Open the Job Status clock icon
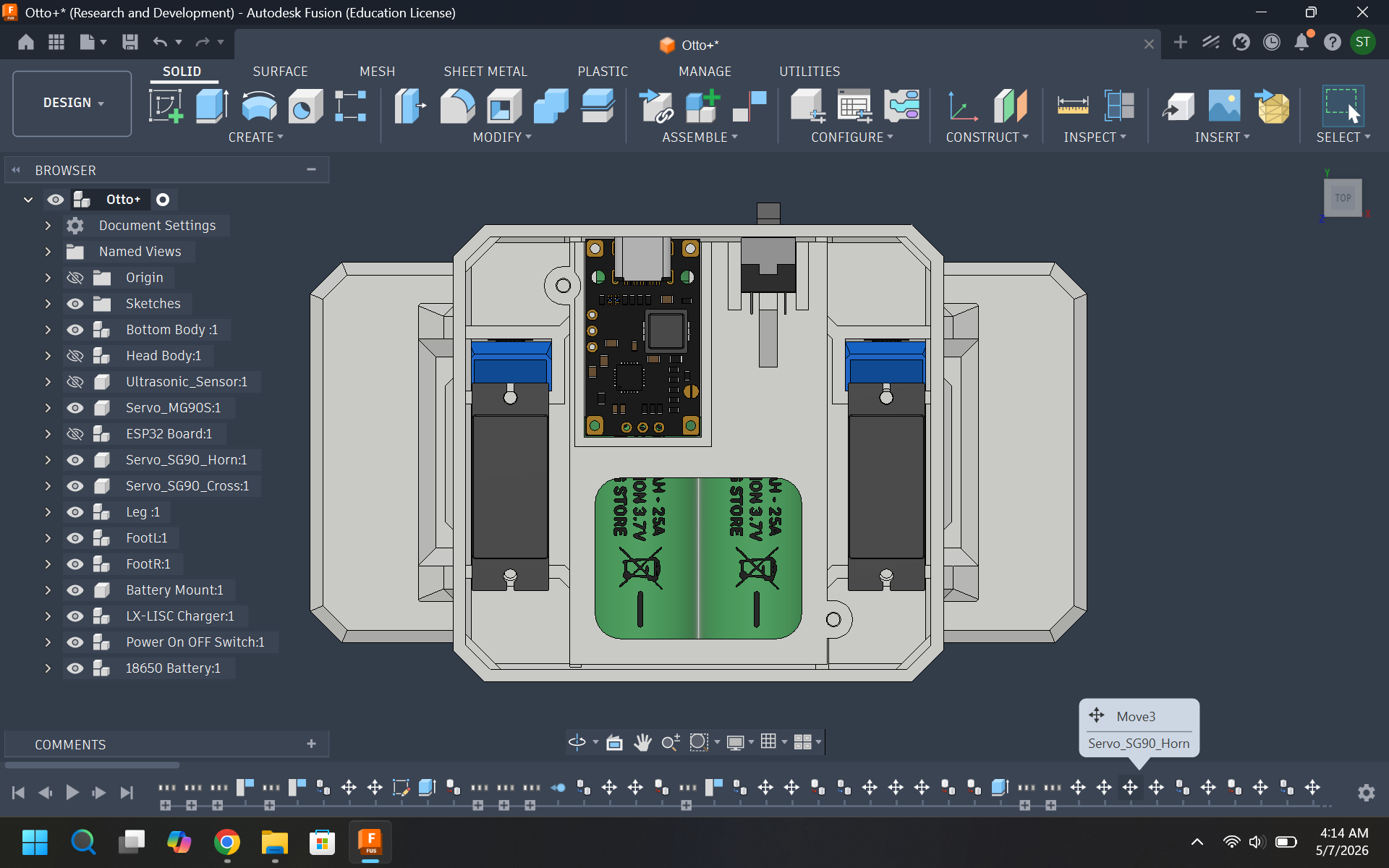The height and width of the screenshot is (868, 1389). 1271,43
